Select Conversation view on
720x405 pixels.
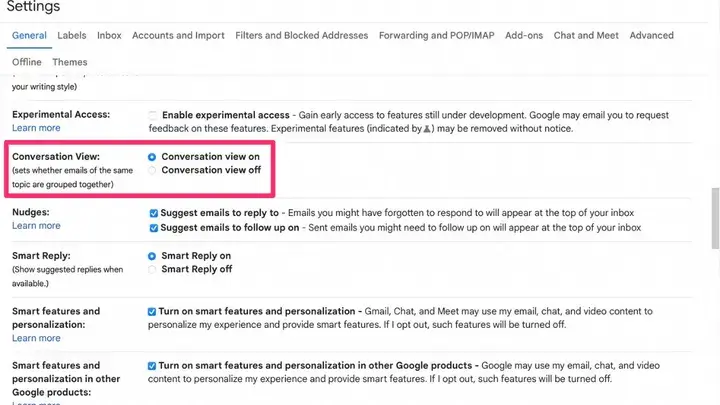152,157
